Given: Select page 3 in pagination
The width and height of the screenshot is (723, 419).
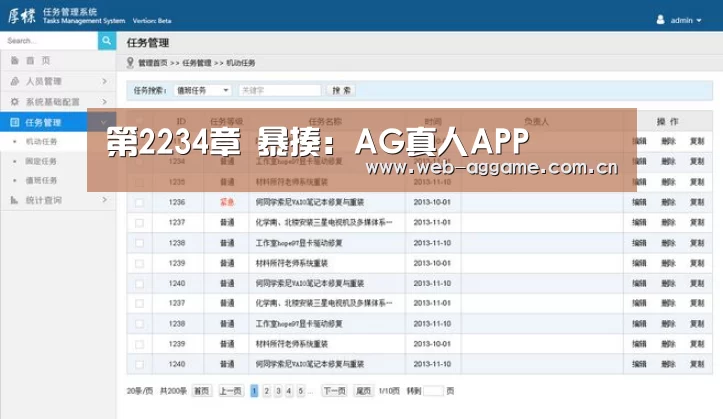Looking at the screenshot, I should [x=278, y=391].
